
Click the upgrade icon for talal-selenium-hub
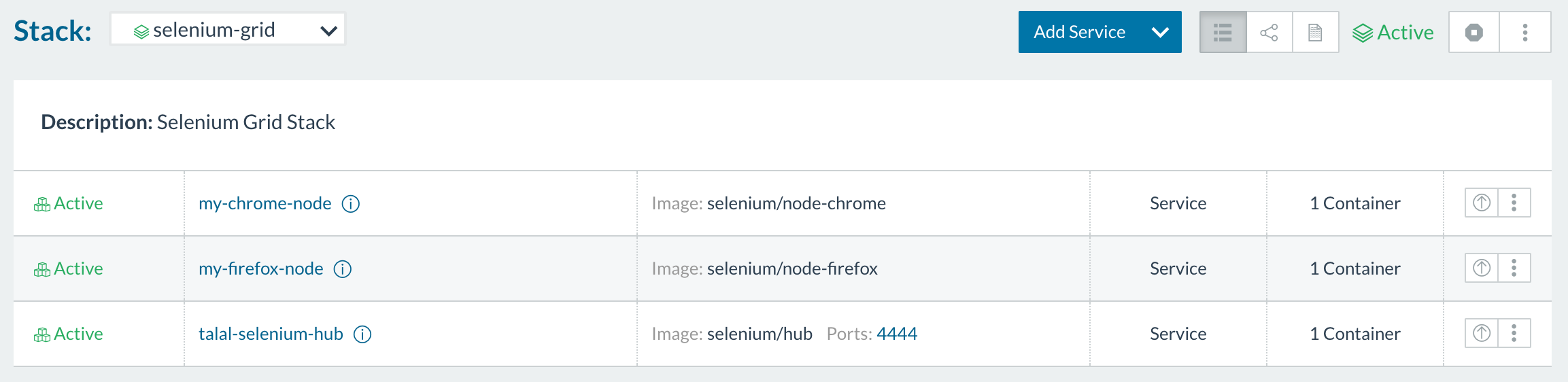pyautogui.click(x=1482, y=333)
